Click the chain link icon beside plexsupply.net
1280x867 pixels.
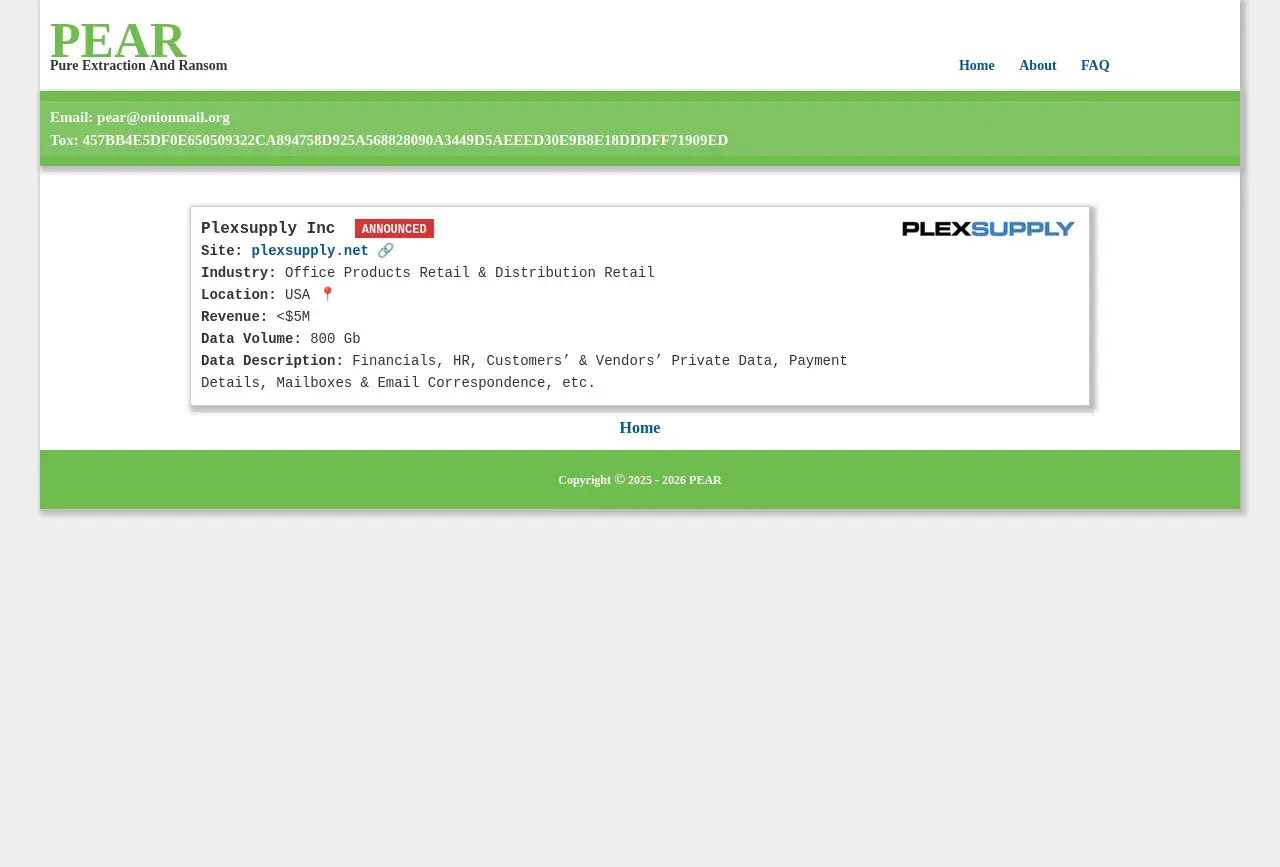pos(386,251)
